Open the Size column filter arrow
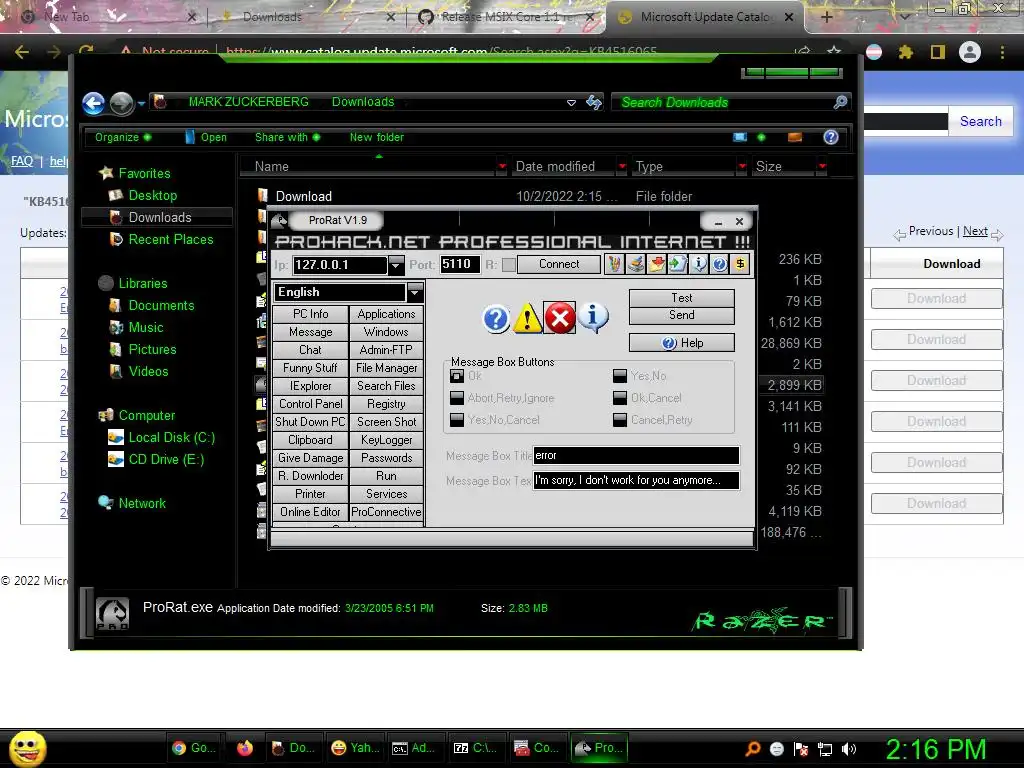The width and height of the screenshot is (1024, 768). (822, 167)
